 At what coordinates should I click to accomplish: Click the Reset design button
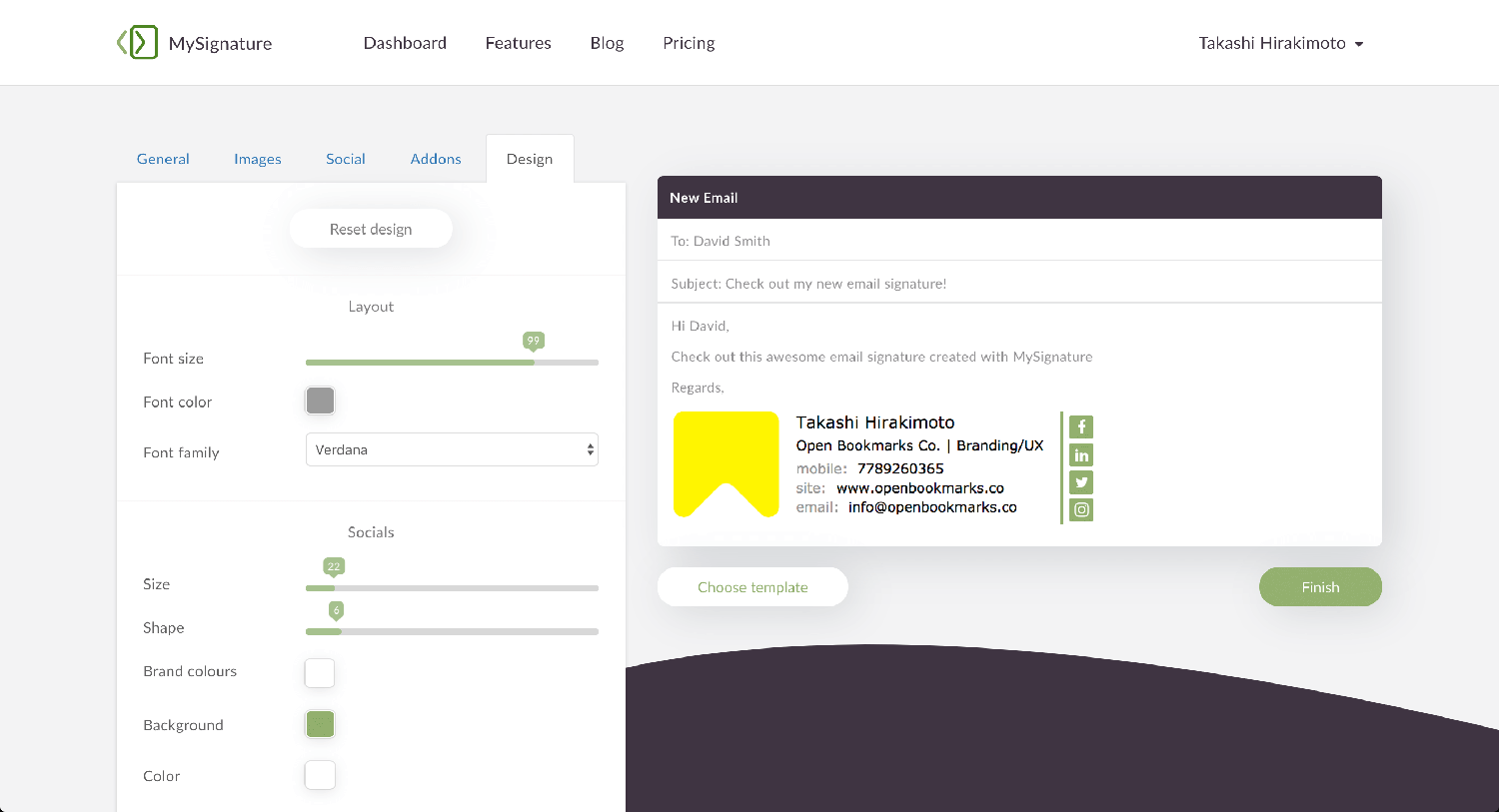[371, 229]
